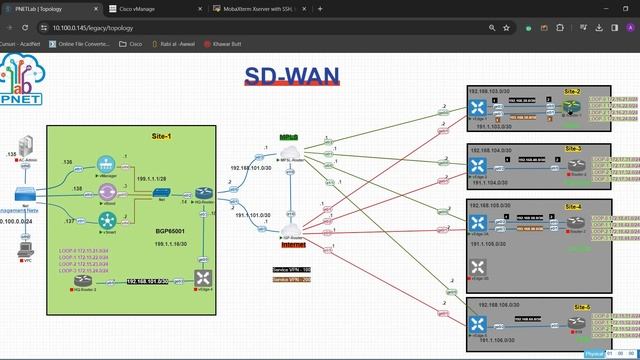Select the VPC computer icon
This screenshot has height=360, width=640.
pos(25,249)
